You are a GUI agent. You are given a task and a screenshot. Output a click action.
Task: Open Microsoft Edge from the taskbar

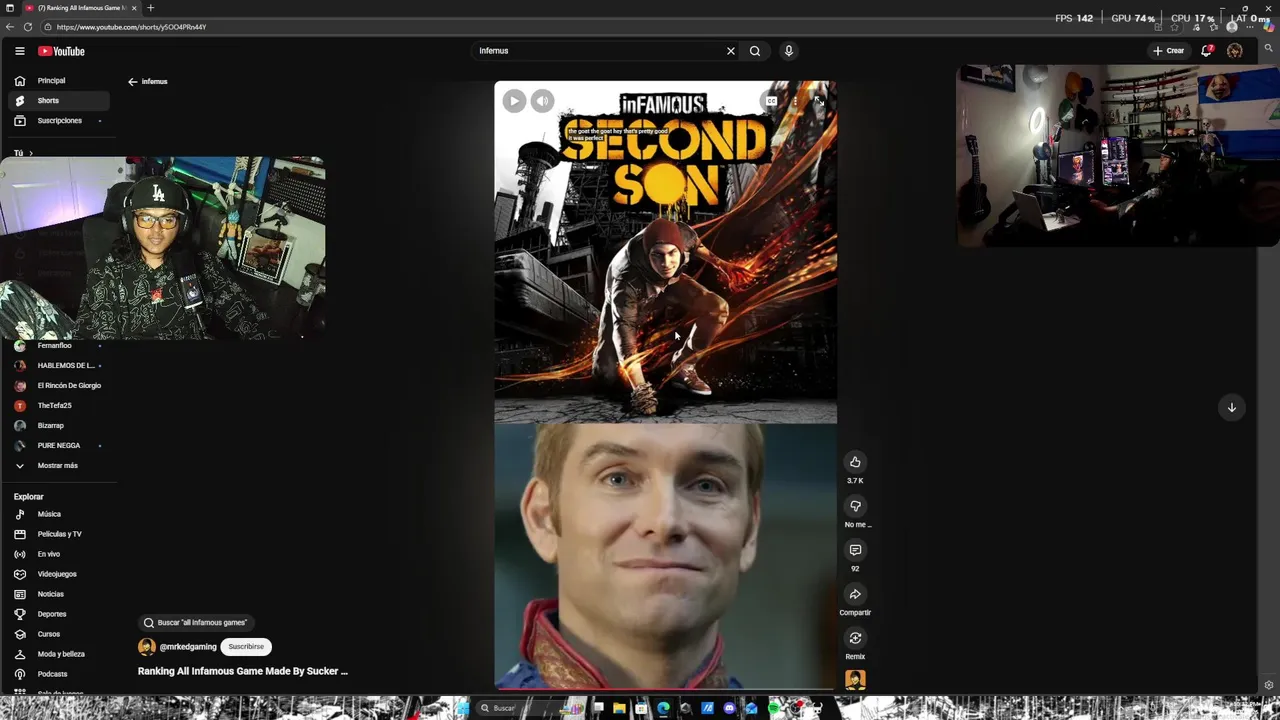663,708
